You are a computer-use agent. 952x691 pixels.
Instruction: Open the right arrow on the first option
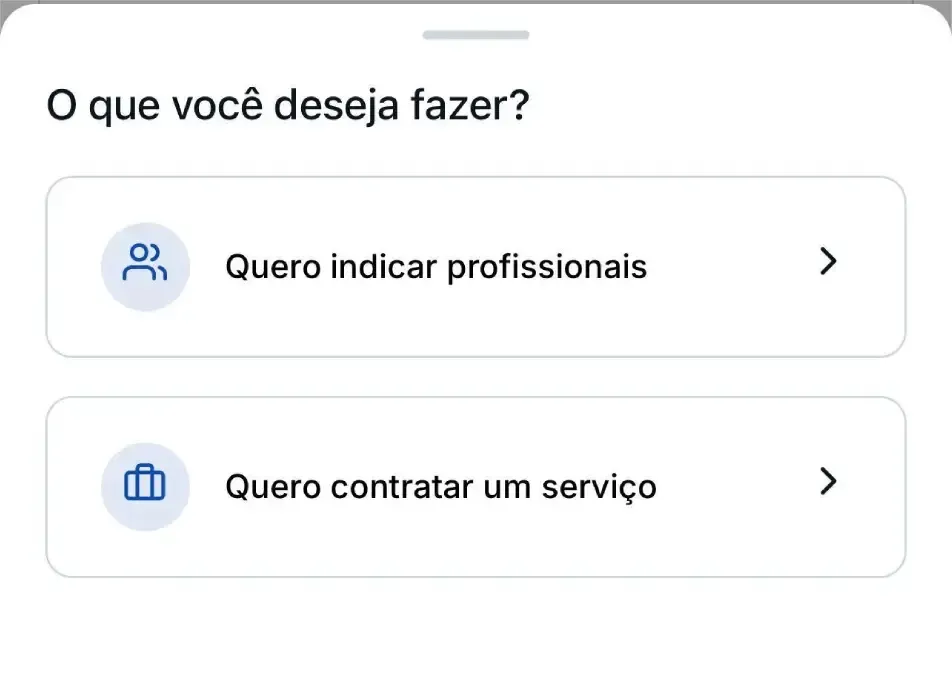pyautogui.click(x=827, y=262)
